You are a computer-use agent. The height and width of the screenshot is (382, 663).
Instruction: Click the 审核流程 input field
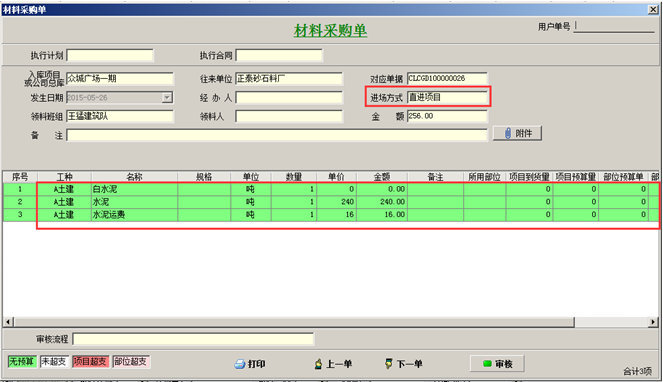click(x=193, y=339)
